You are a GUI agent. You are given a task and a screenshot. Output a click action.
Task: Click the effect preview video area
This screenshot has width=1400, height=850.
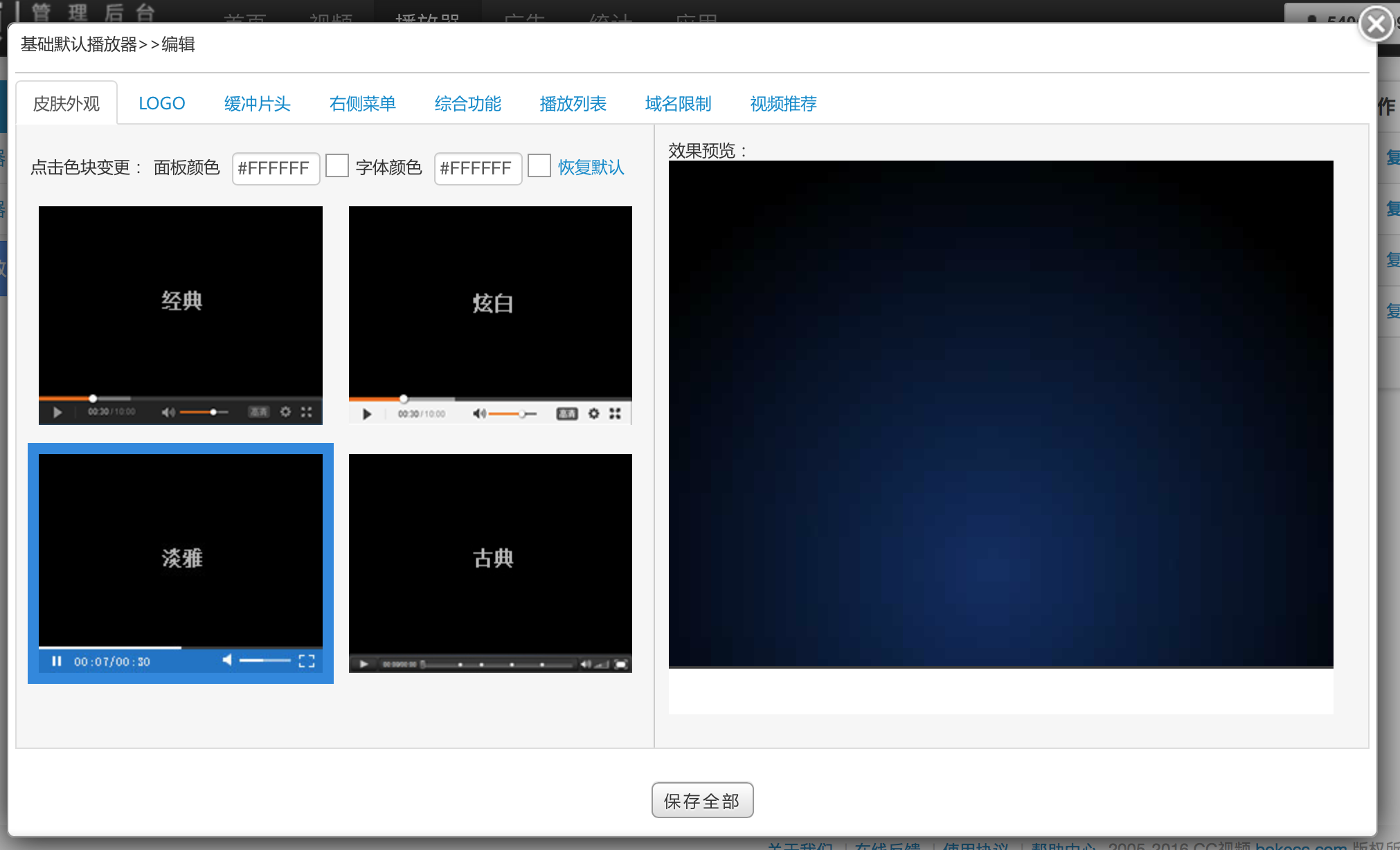coord(1000,413)
